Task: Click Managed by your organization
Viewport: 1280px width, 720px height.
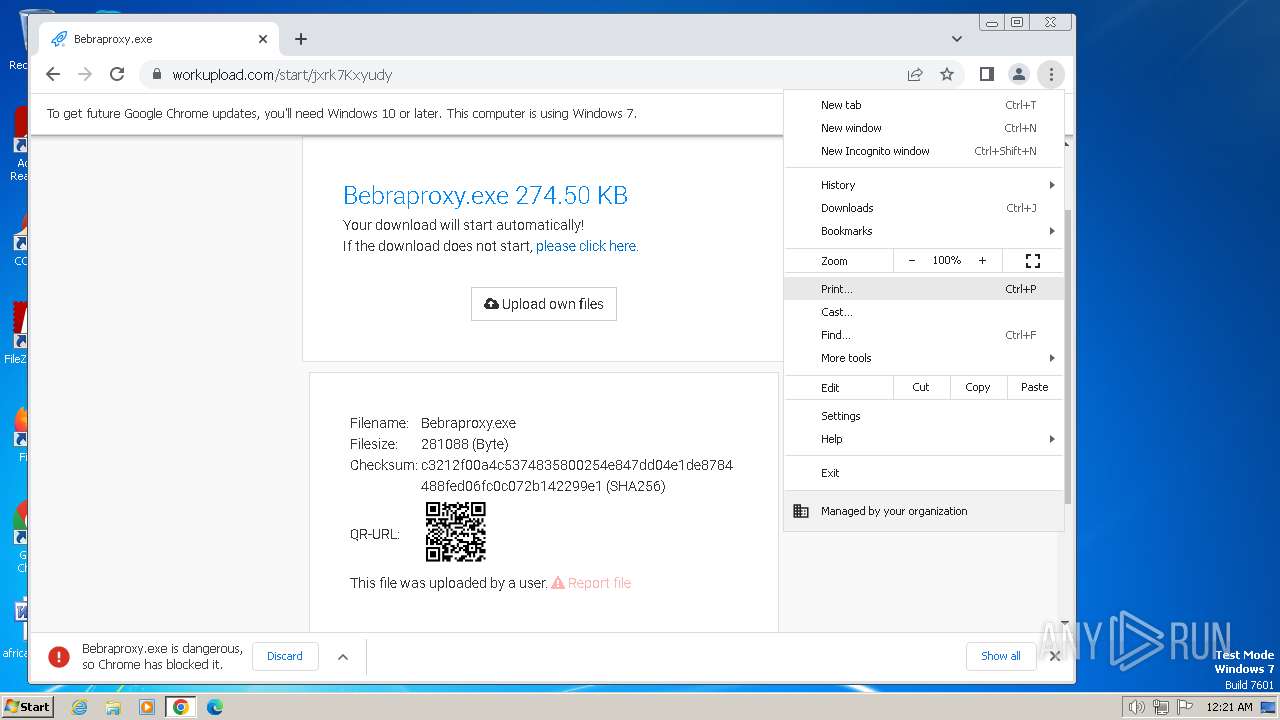Action: click(924, 511)
